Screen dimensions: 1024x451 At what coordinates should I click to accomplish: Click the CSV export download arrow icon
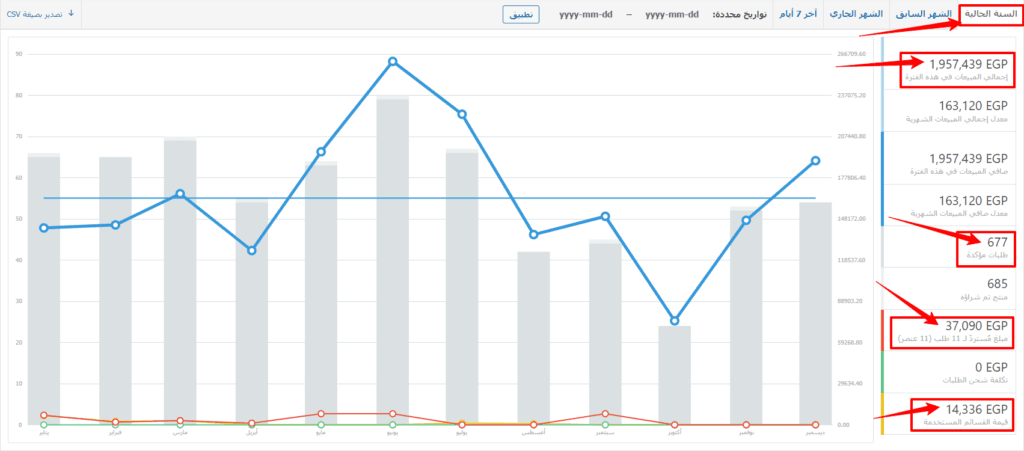tap(71, 13)
